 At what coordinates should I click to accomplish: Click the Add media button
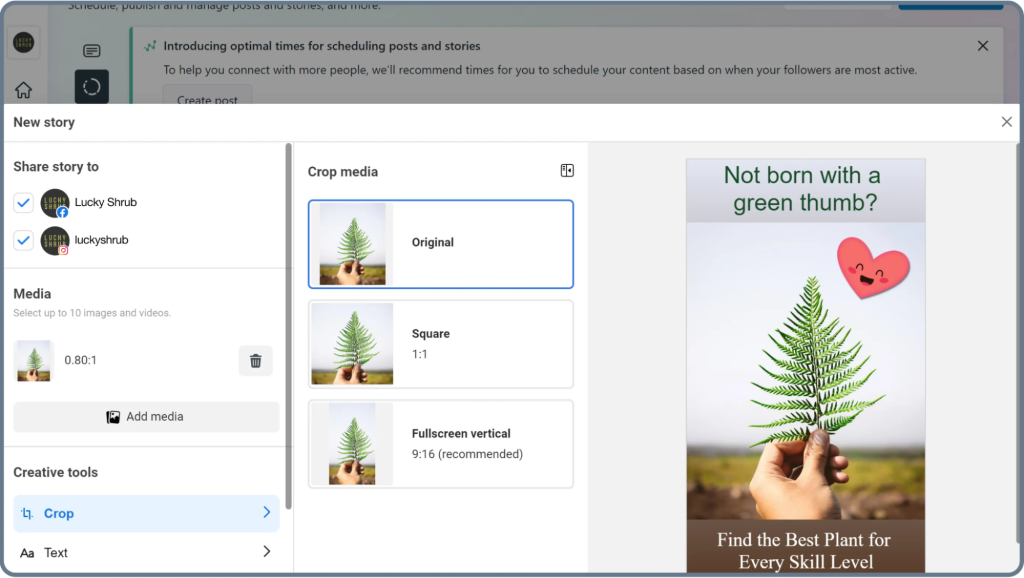pyautogui.click(x=146, y=417)
